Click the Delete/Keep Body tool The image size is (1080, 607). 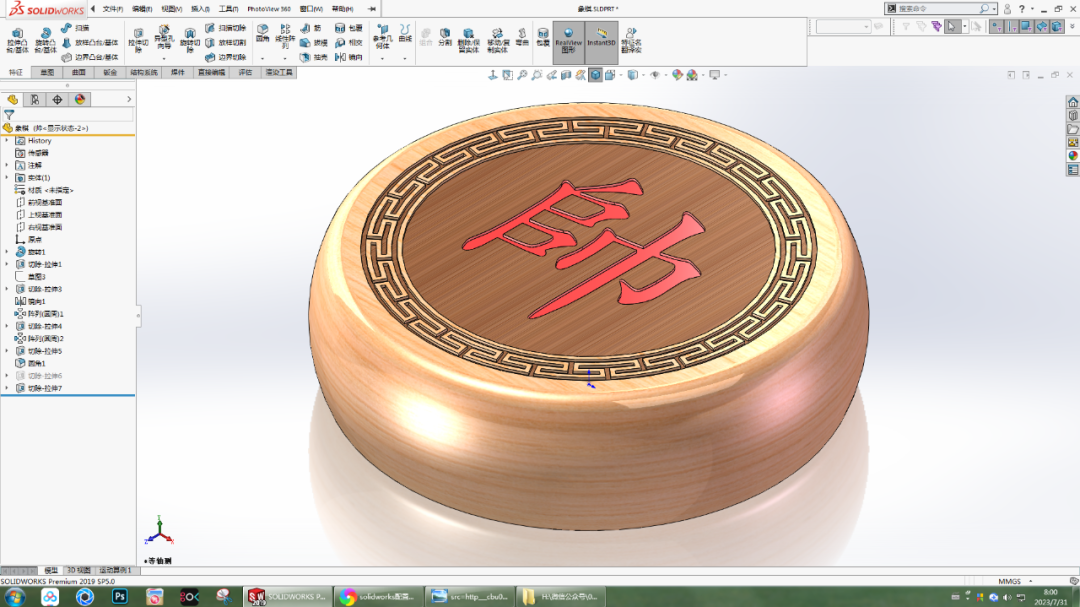[468, 41]
